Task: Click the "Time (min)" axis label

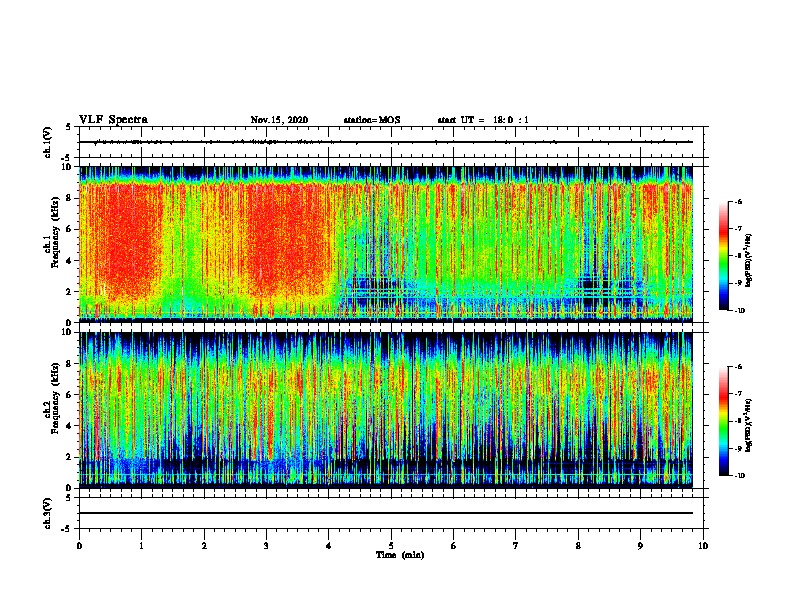Action: (x=400, y=555)
